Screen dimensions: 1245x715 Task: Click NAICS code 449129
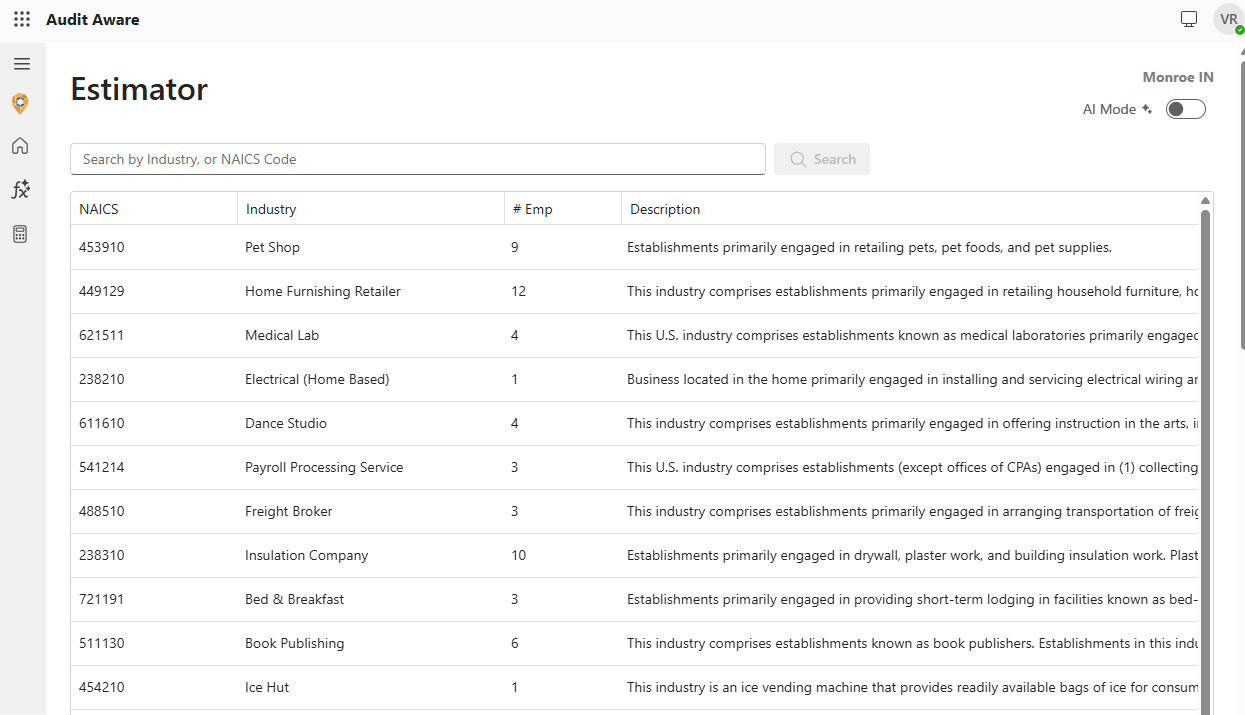[102, 291]
